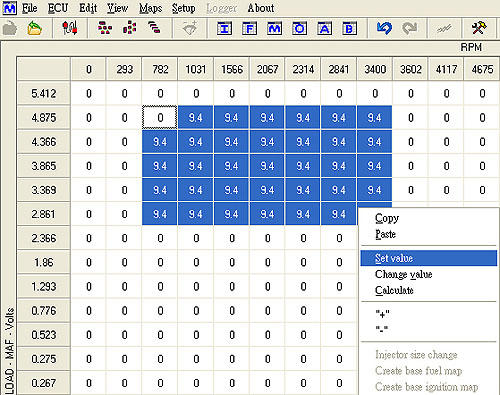Open the Maps menu
The width and height of the screenshot is (500, 395).
click(x=150, y=8)
